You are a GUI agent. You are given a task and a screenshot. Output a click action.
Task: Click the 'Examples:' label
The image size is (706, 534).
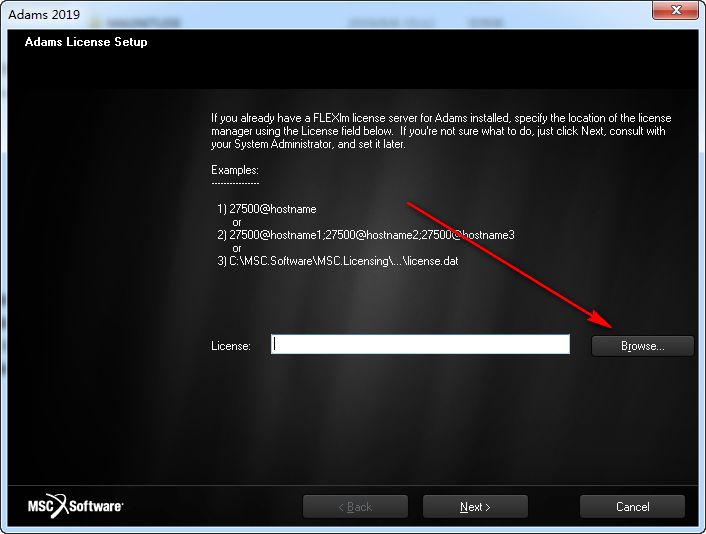(x=235, y=170)
